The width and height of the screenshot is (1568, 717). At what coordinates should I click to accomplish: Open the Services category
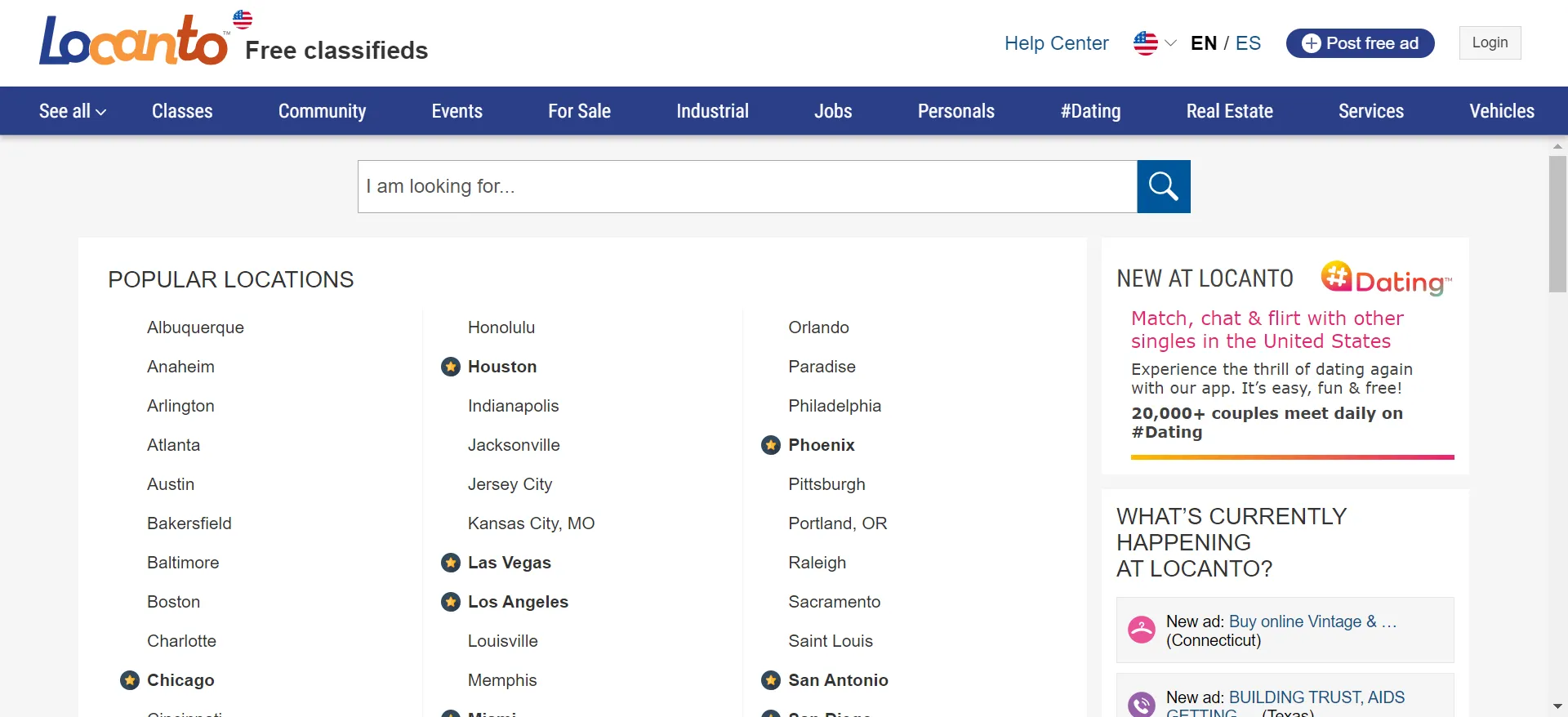pyautogui.click(x=1371, y=111)
